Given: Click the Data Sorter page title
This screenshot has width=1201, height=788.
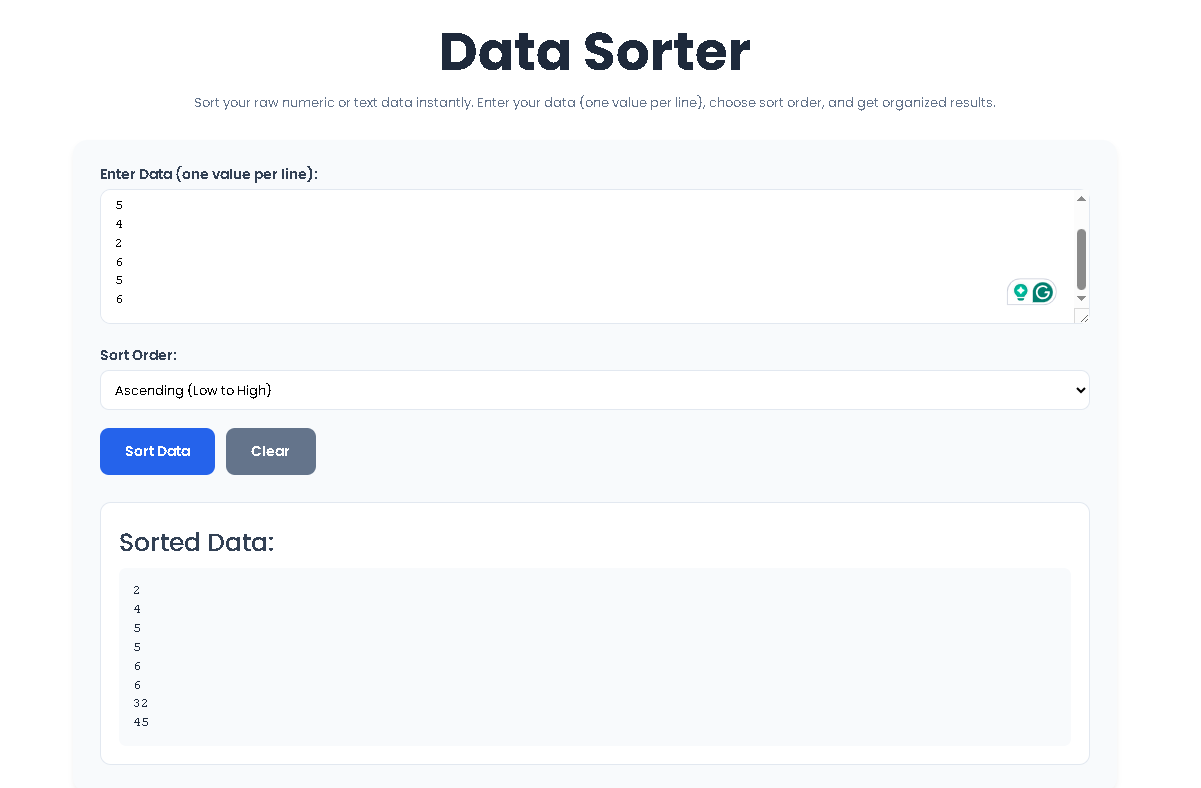Looking at the screenshot, I should [x=594, y=52].
